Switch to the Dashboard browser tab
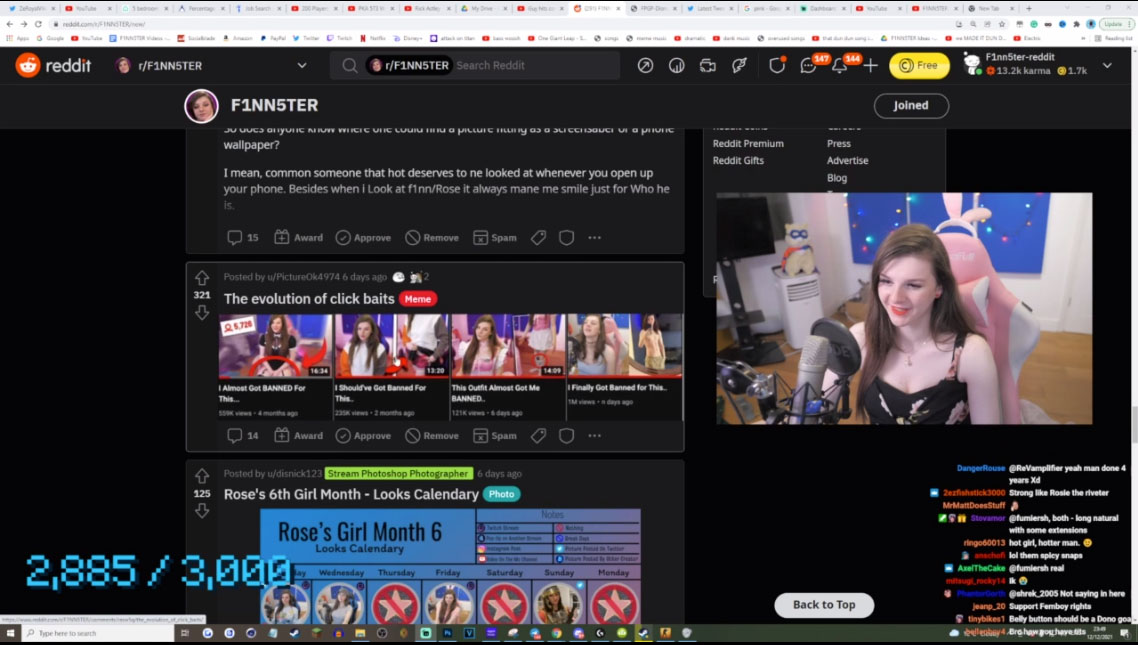Screen dimensions: 1138x645 click(x=822, y=9)
